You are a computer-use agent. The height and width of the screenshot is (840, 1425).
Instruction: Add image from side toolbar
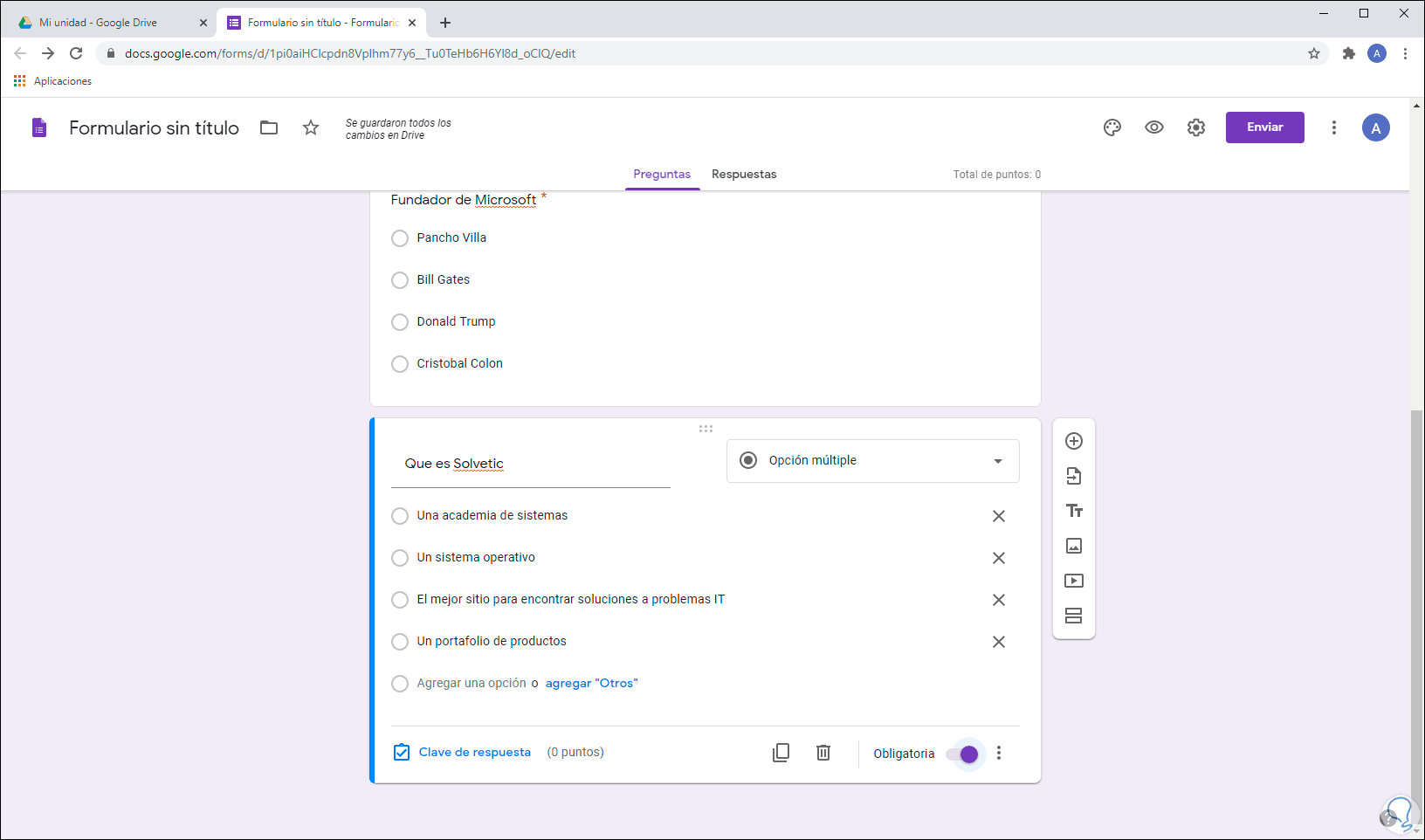point(1074,546)
